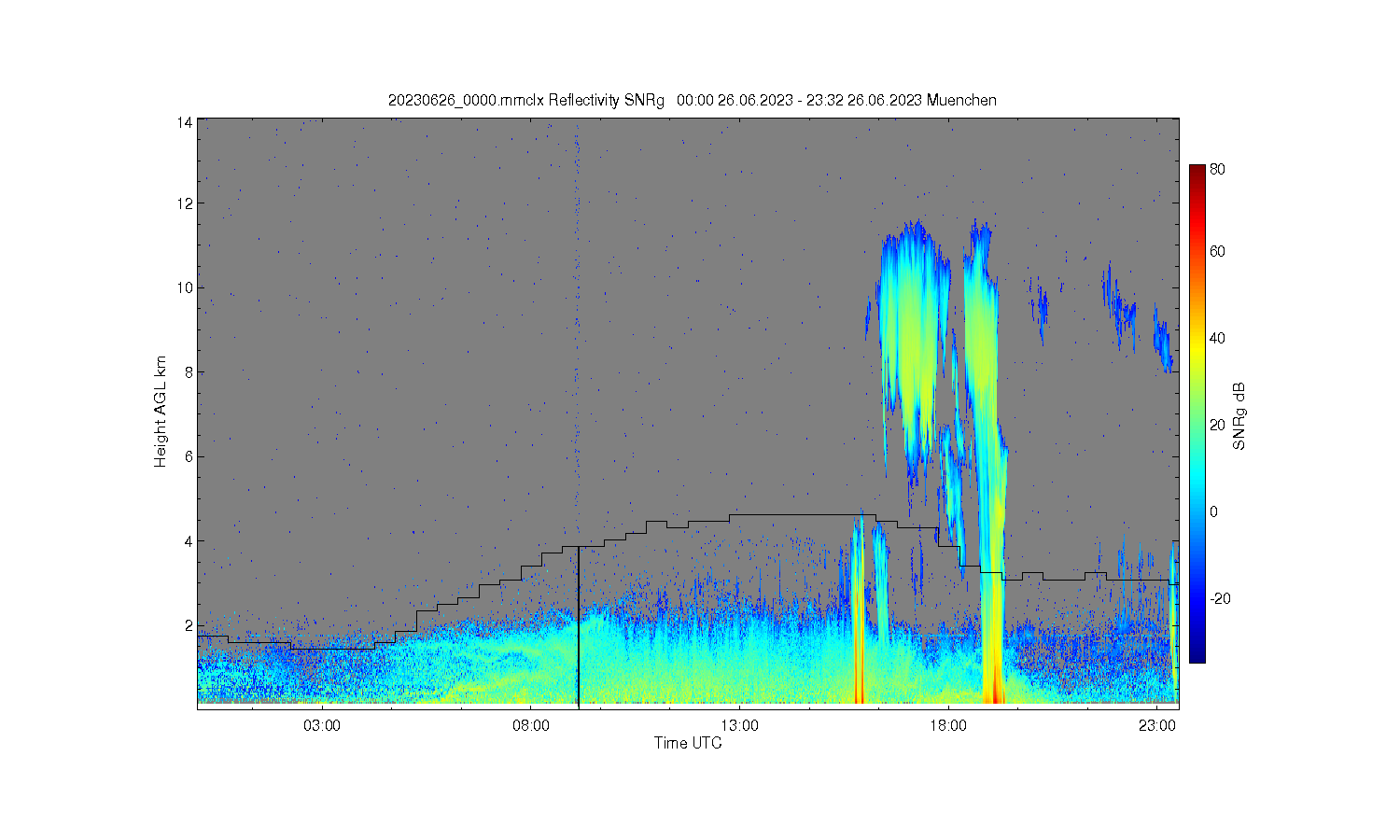Image resolution: width=1400 pixels, height=840 pixels.
Task: Click the vertical black line near 09:00
Action: tap(579, 627)
